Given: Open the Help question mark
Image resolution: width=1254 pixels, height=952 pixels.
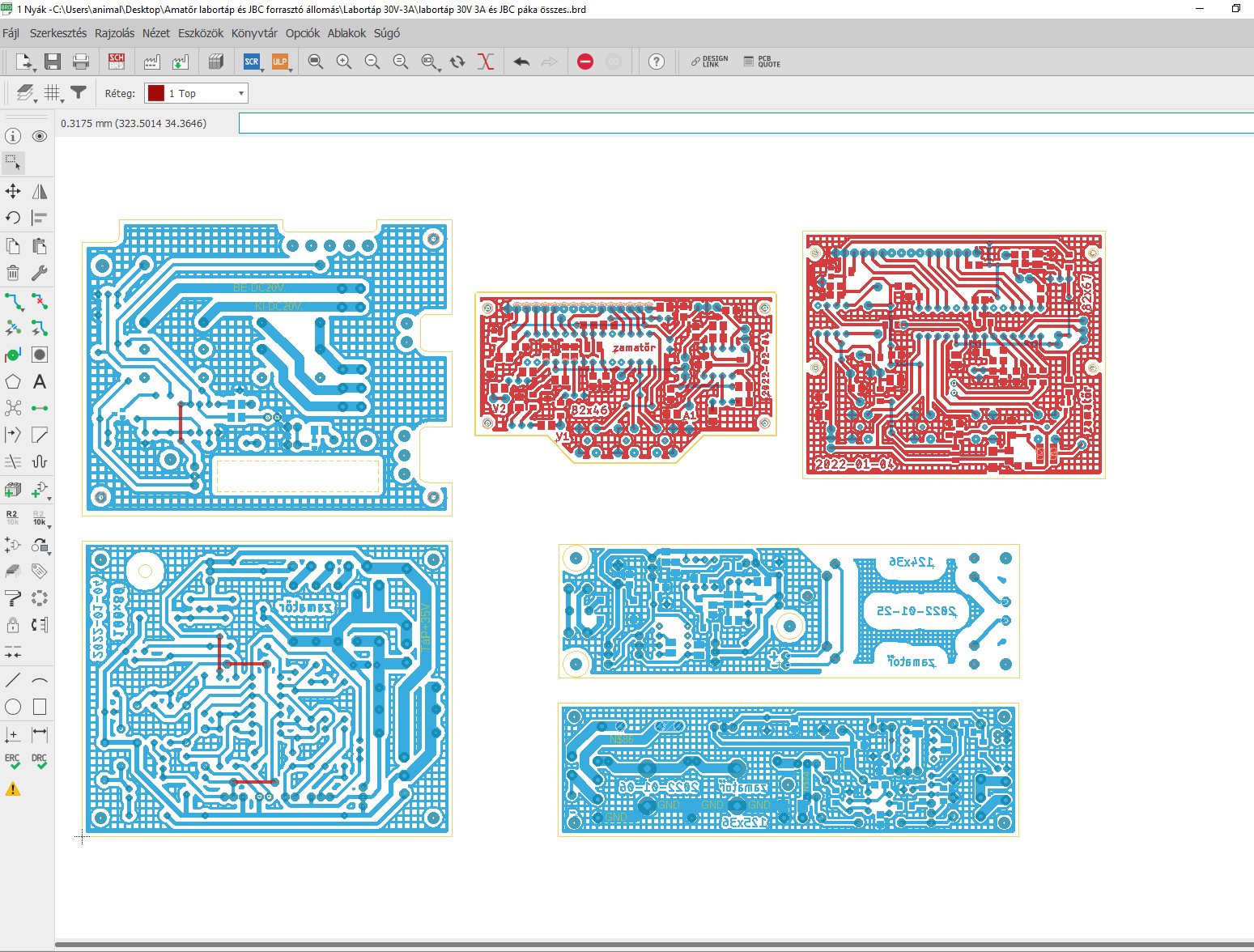Looking at the screenshot, I should (657, 62).
